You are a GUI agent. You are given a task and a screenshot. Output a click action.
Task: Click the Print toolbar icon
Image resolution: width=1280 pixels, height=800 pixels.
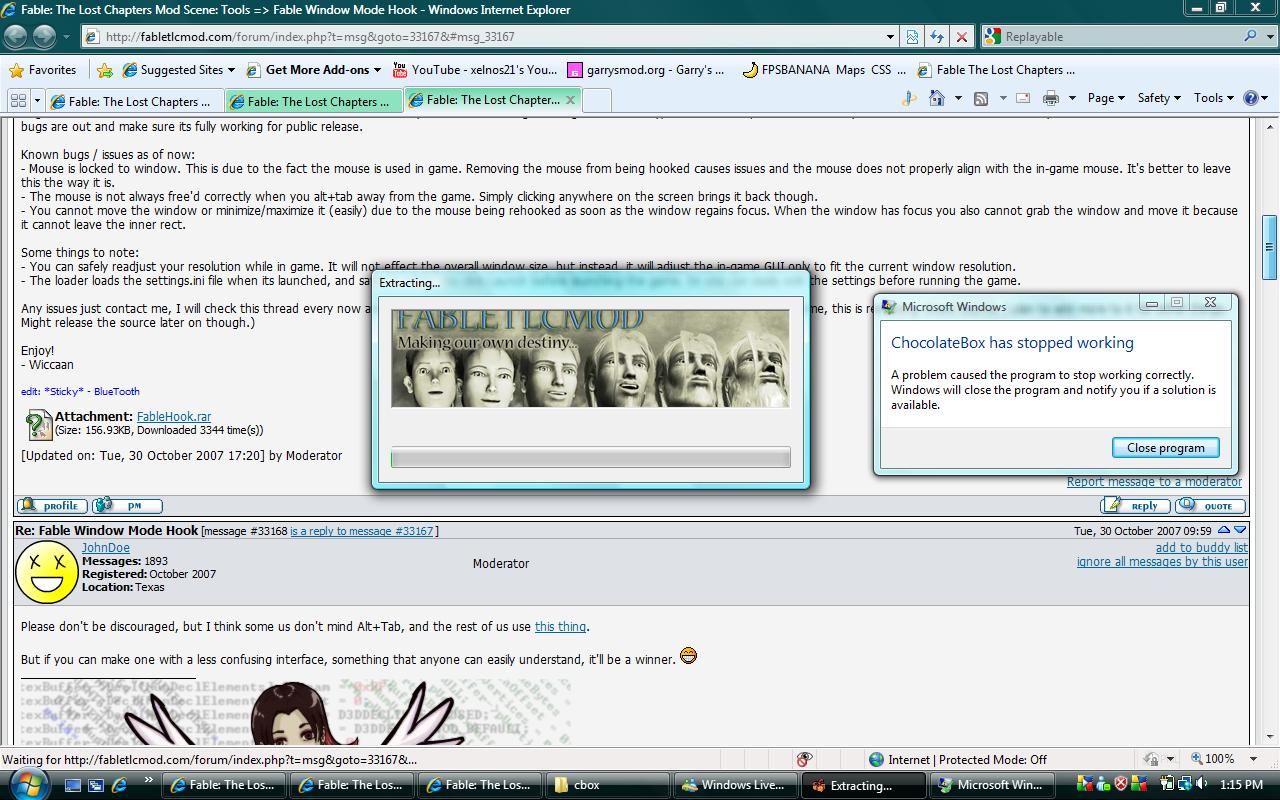pos(1051,98)
